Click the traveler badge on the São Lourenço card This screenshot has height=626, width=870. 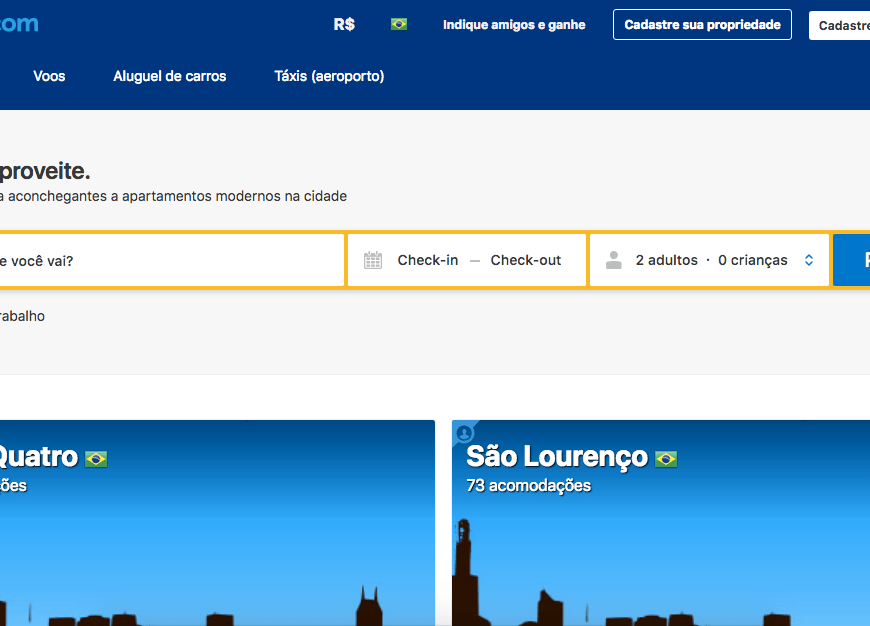(465, 433)
